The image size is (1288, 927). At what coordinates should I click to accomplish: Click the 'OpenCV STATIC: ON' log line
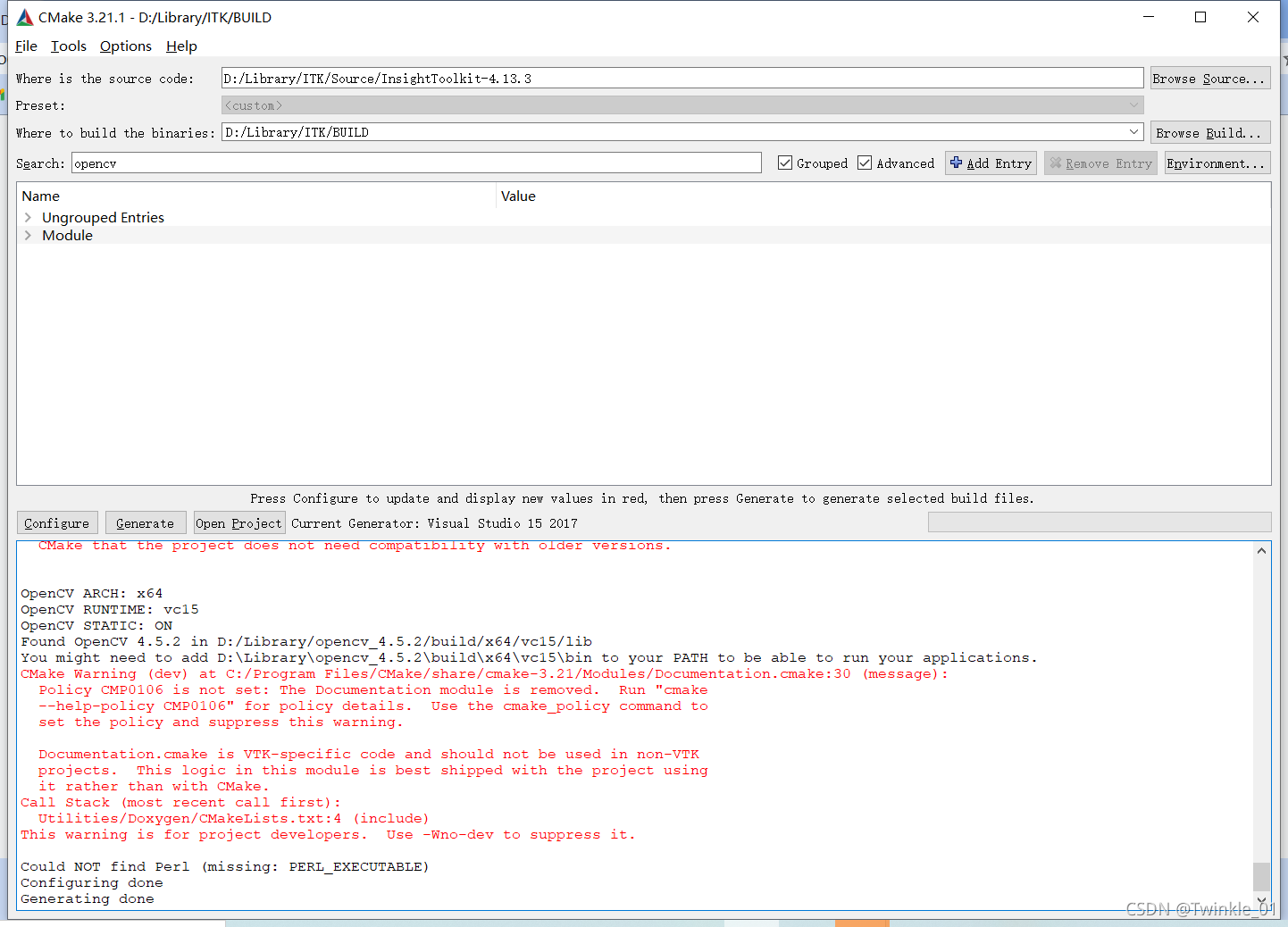96,625
